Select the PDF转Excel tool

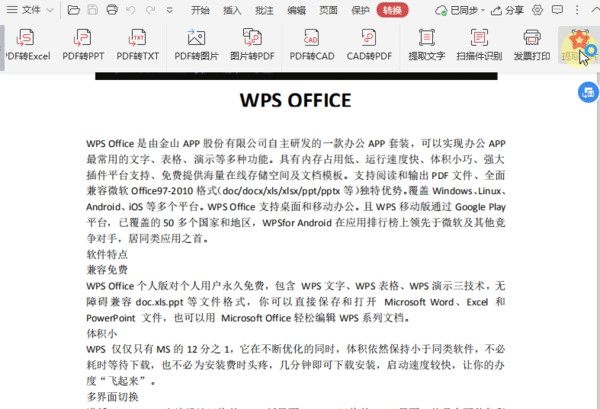tap(28, 45)
